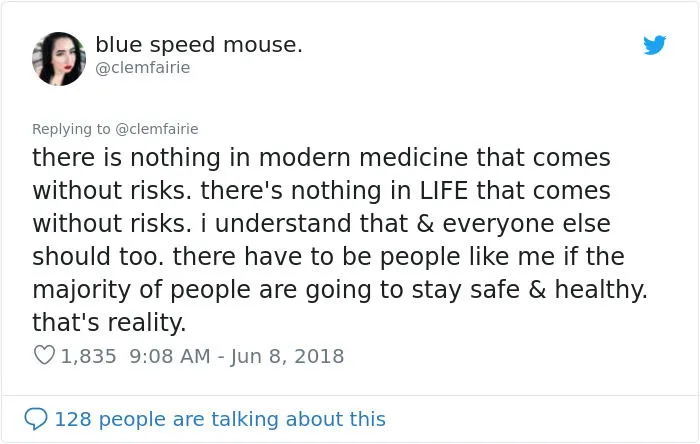Open the profile avatar photo
Viewport: 700px width, 444px height.
point(59,58)
